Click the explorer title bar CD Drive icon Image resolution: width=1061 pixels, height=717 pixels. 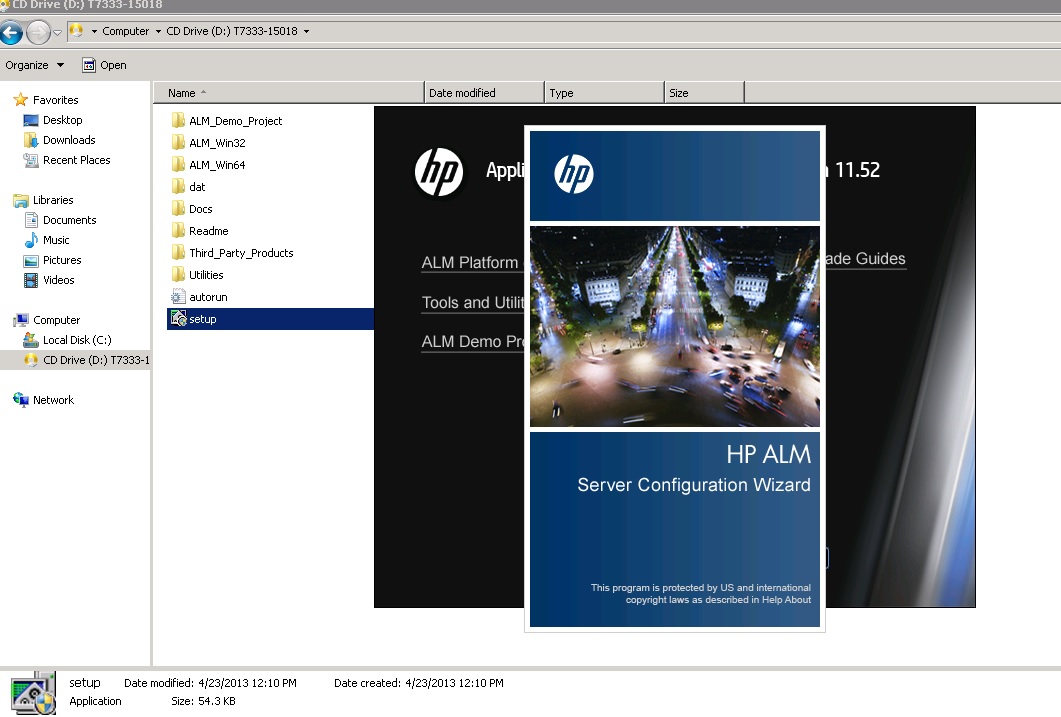click(5, 5)
